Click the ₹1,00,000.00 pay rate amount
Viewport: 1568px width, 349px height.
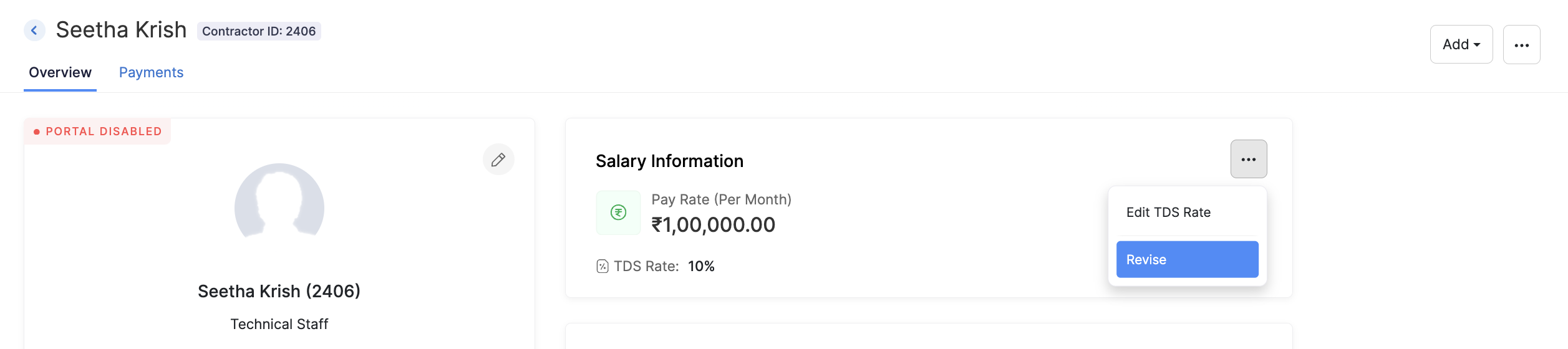pyautogui.click(x=713, y=225)
